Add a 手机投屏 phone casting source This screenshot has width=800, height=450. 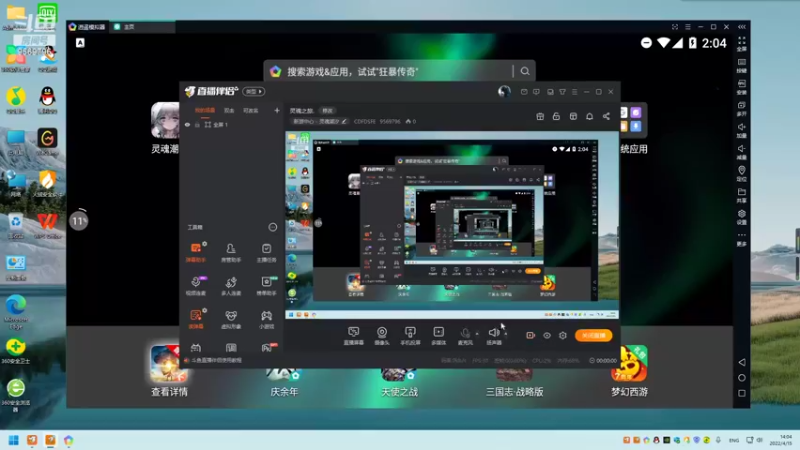tap(410, 336)
